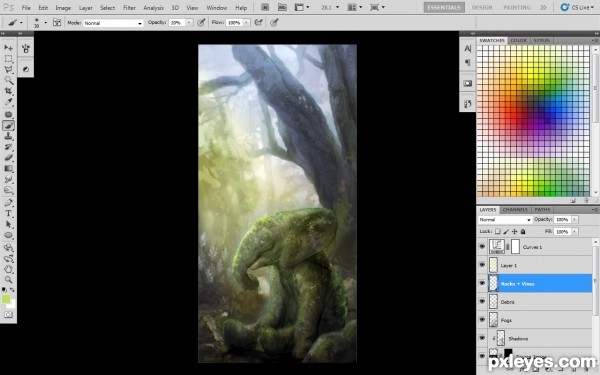Open the brush Mode dropdown
This screenshot has width=600, height=375.
pos(113,23)
